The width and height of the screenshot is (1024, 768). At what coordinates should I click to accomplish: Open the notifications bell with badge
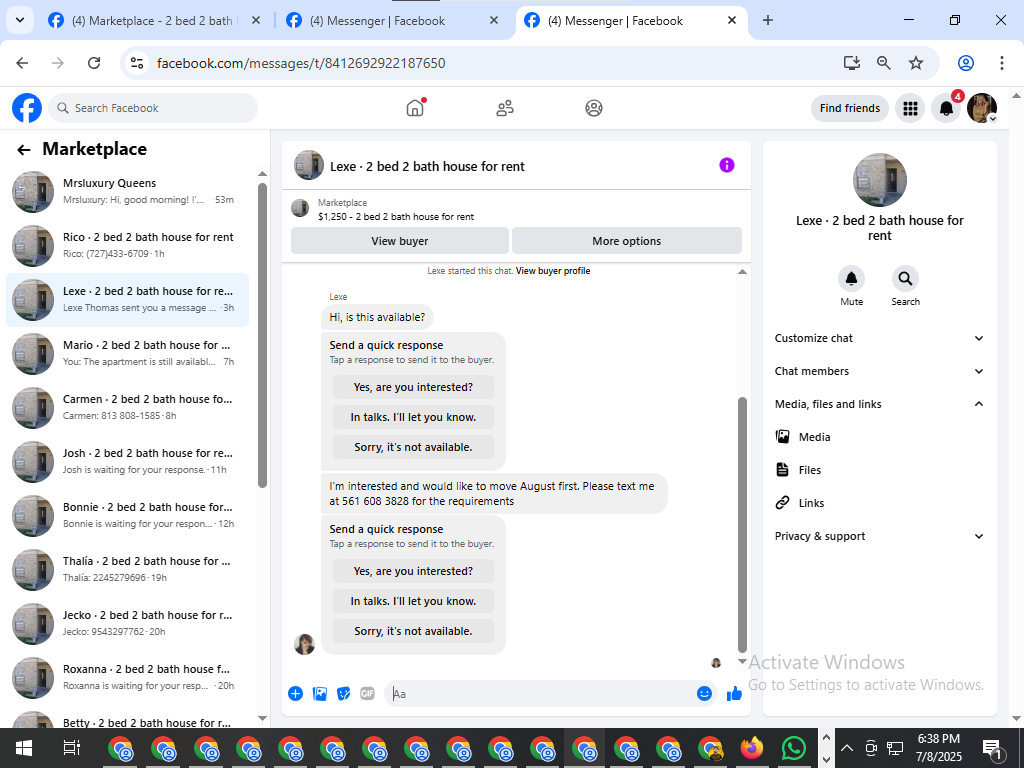pos(946,108)
